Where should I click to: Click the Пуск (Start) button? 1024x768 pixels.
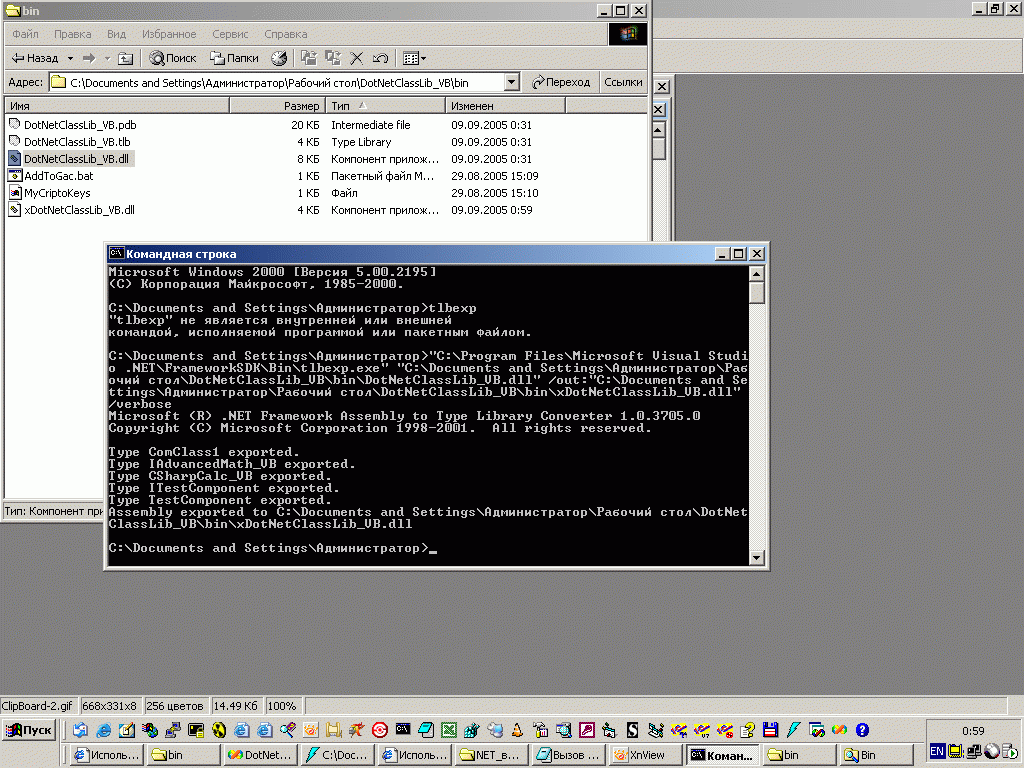[29, 730]
